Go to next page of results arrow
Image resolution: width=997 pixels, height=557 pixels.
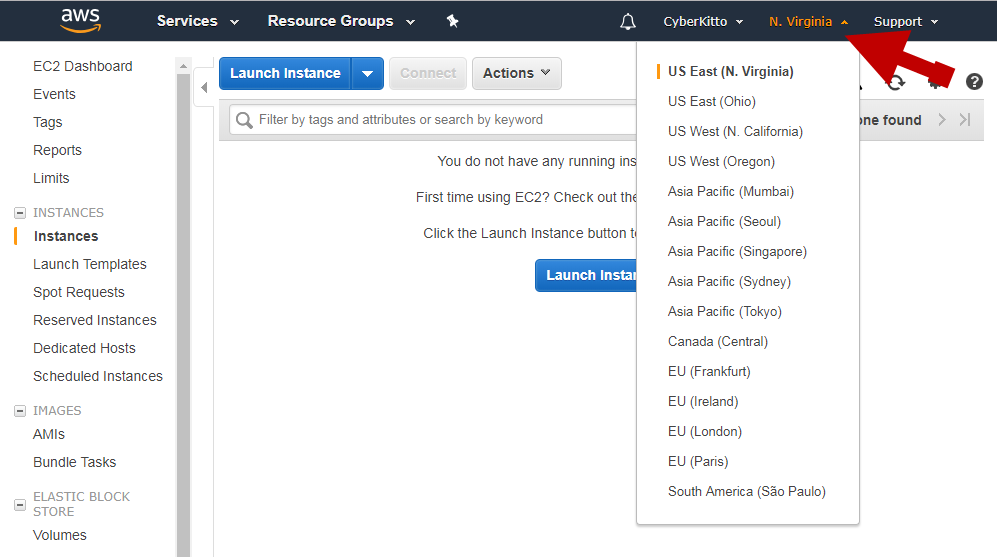pos(942,120)
